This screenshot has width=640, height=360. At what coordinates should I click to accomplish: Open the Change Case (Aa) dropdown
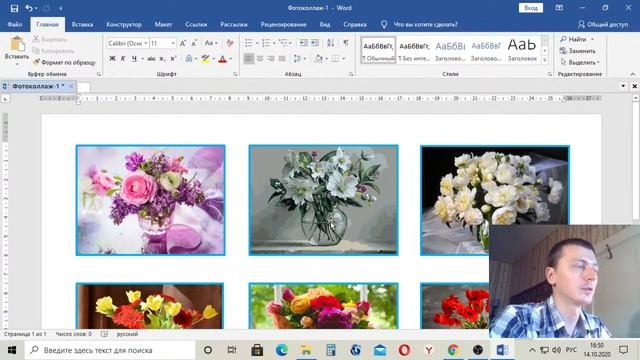pos(211,43)
